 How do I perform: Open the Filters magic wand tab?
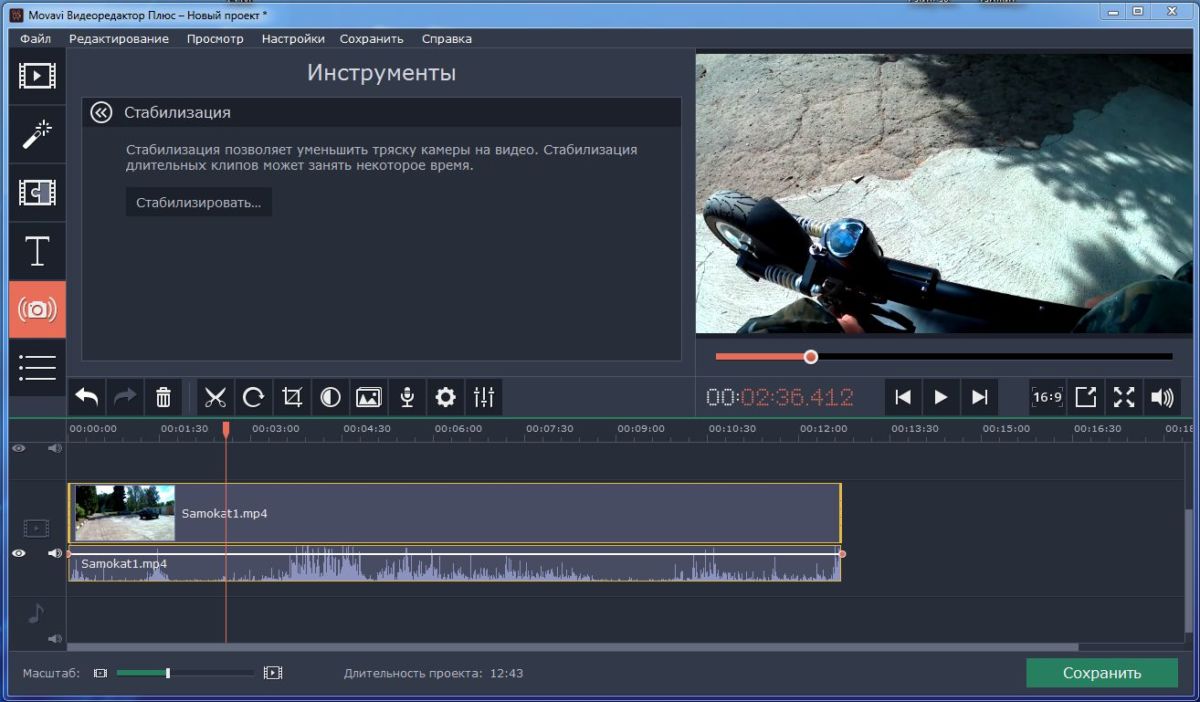point(37,134)
